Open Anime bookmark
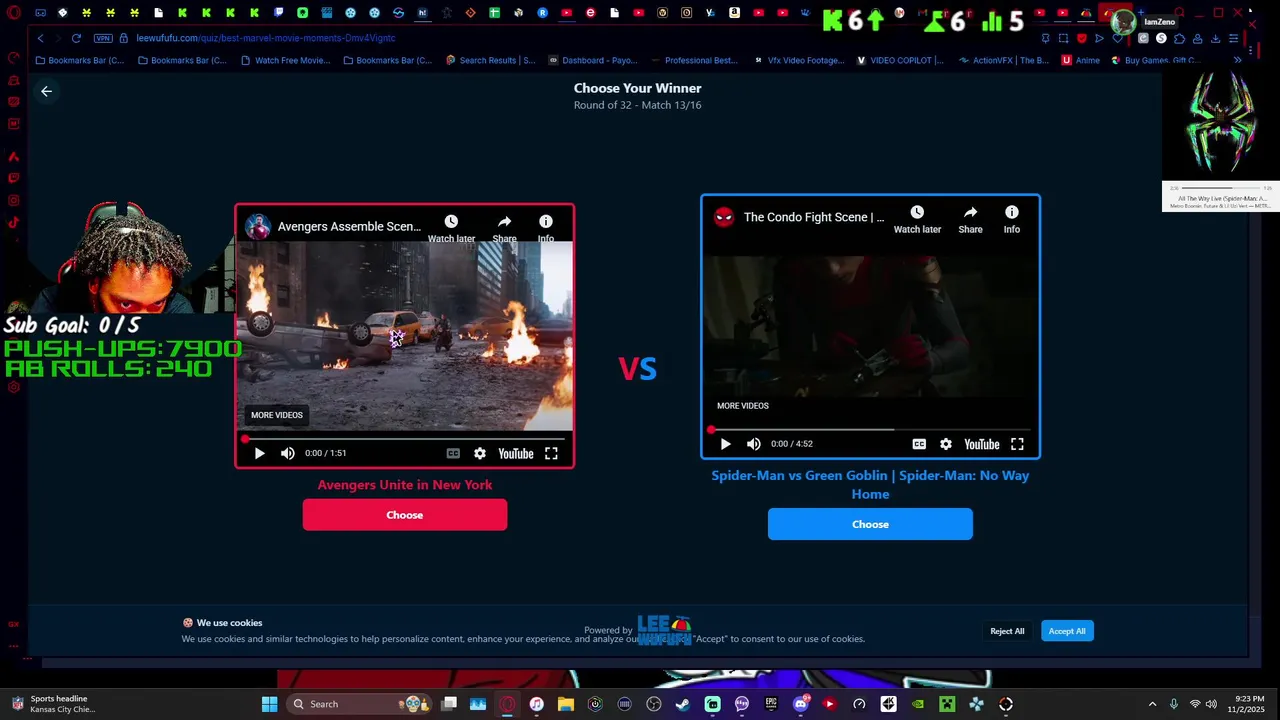 1081,60
